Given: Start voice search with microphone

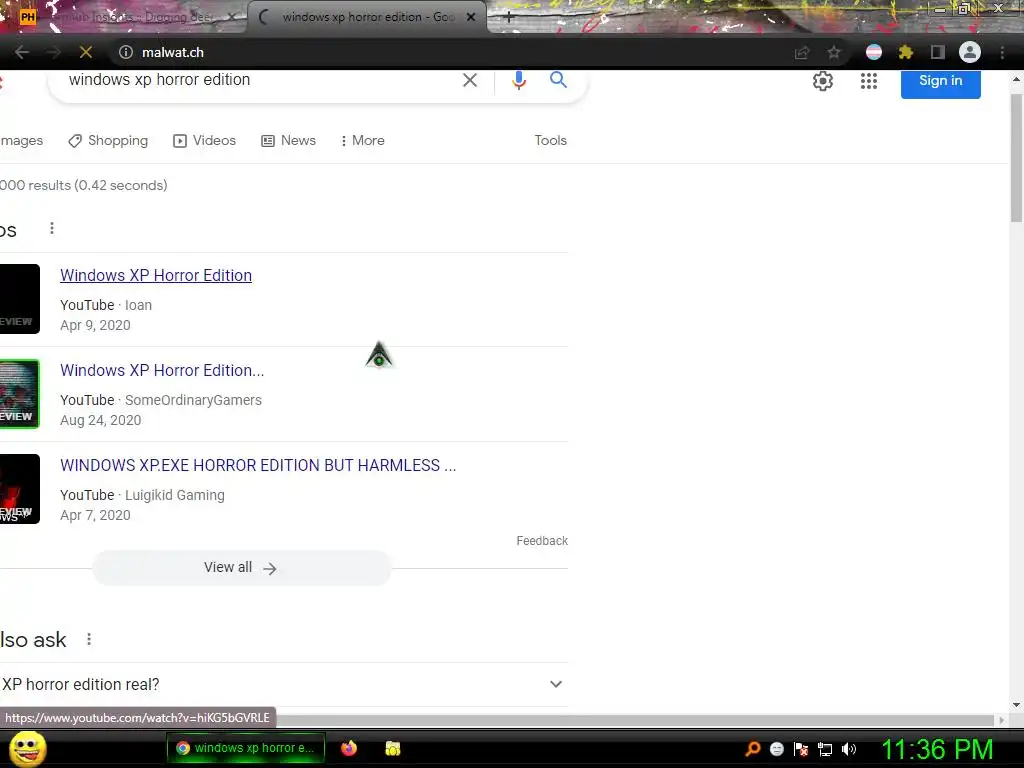Looking at the screenshot, I should (x=519, y=80).
